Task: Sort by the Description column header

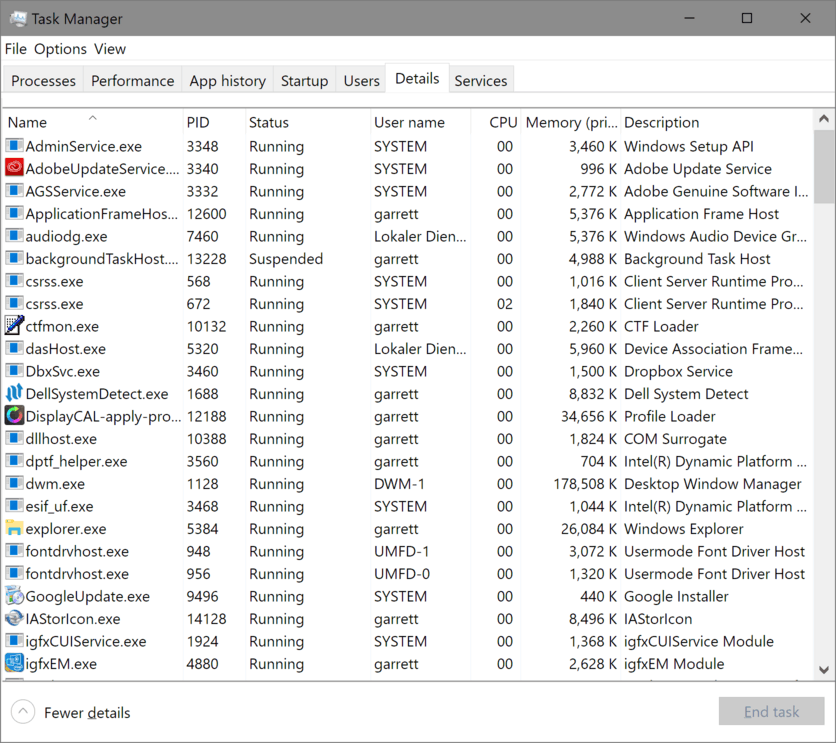Action: [x=717, y=122]
